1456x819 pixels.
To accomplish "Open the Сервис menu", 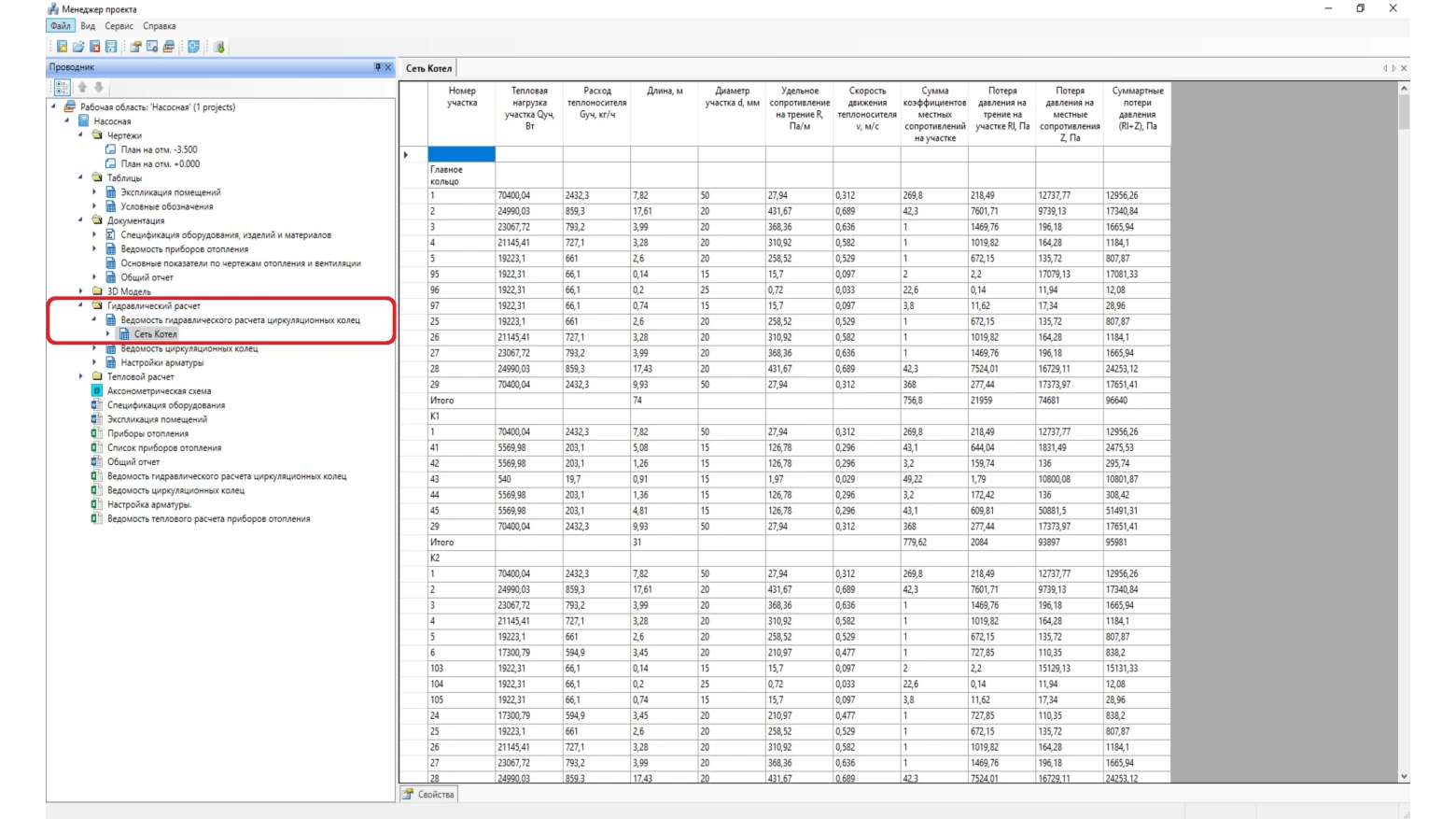I will tap(119, 26).
